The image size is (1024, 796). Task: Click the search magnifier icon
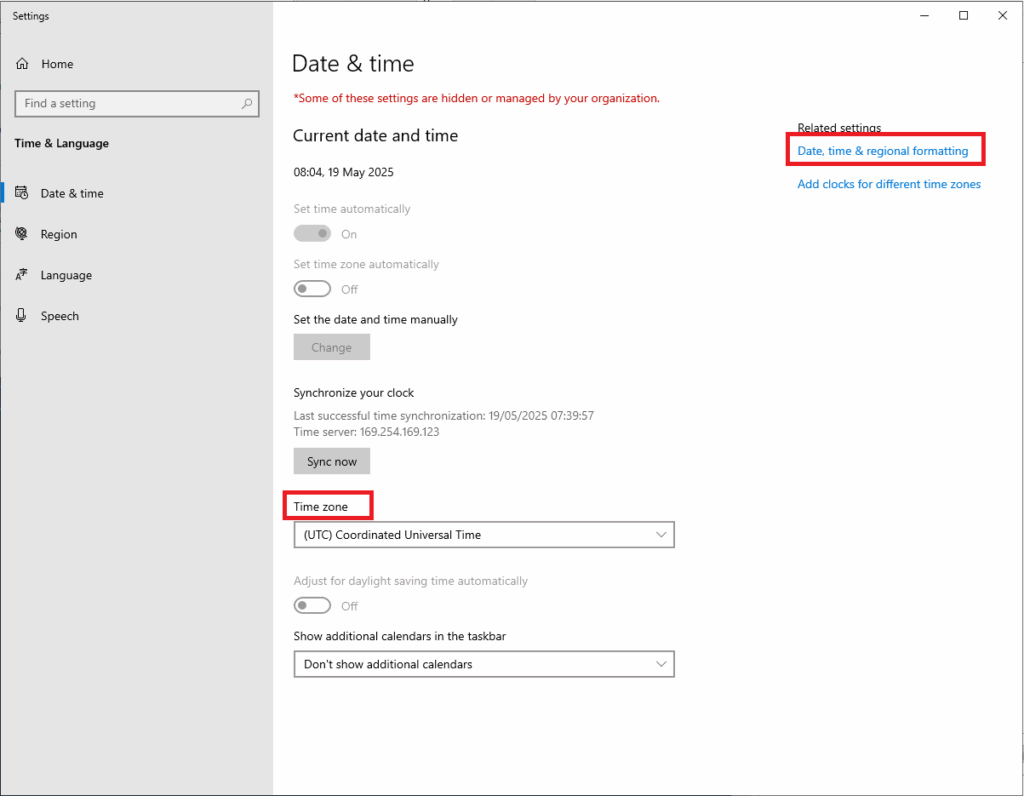(x=246, y=103)
